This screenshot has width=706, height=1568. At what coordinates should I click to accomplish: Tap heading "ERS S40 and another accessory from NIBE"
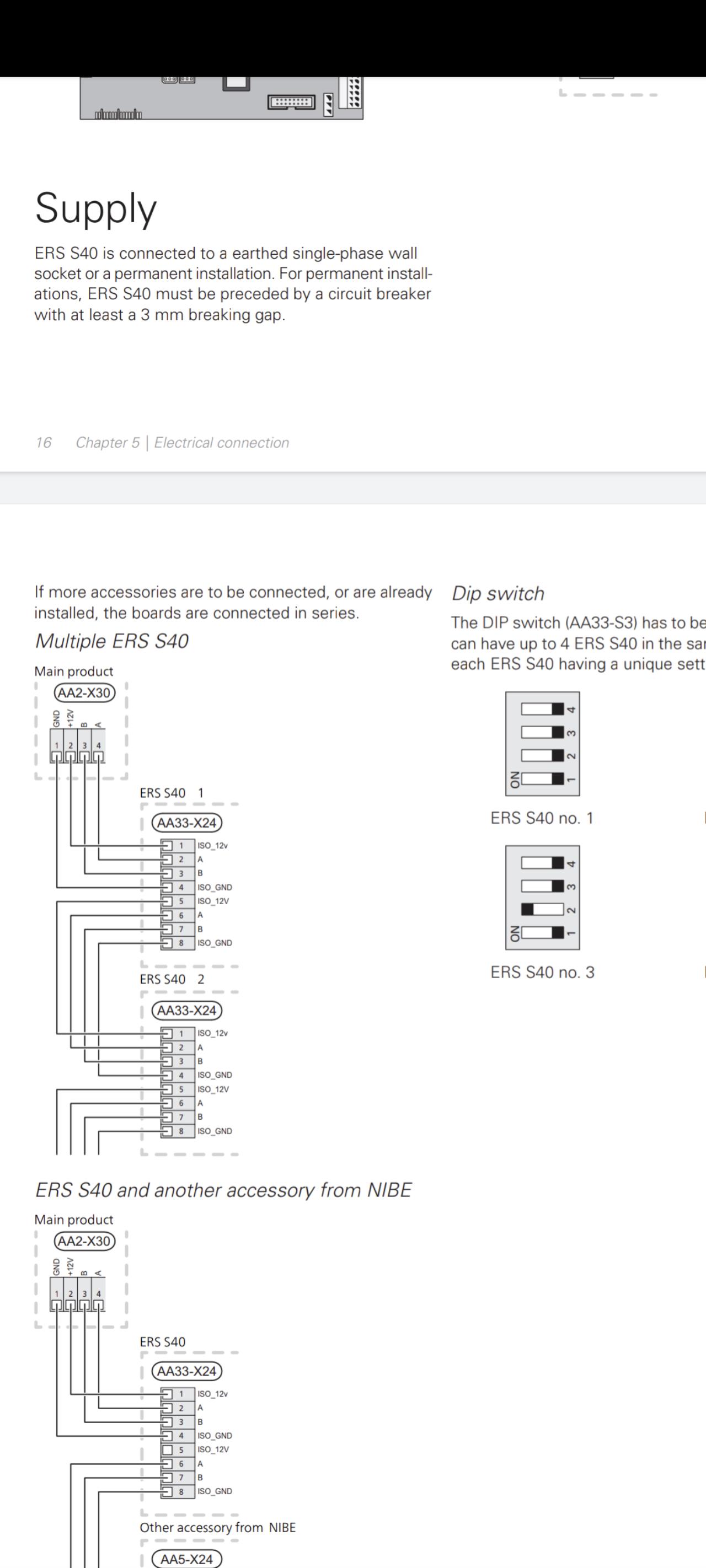click(x=223, y=1190)
